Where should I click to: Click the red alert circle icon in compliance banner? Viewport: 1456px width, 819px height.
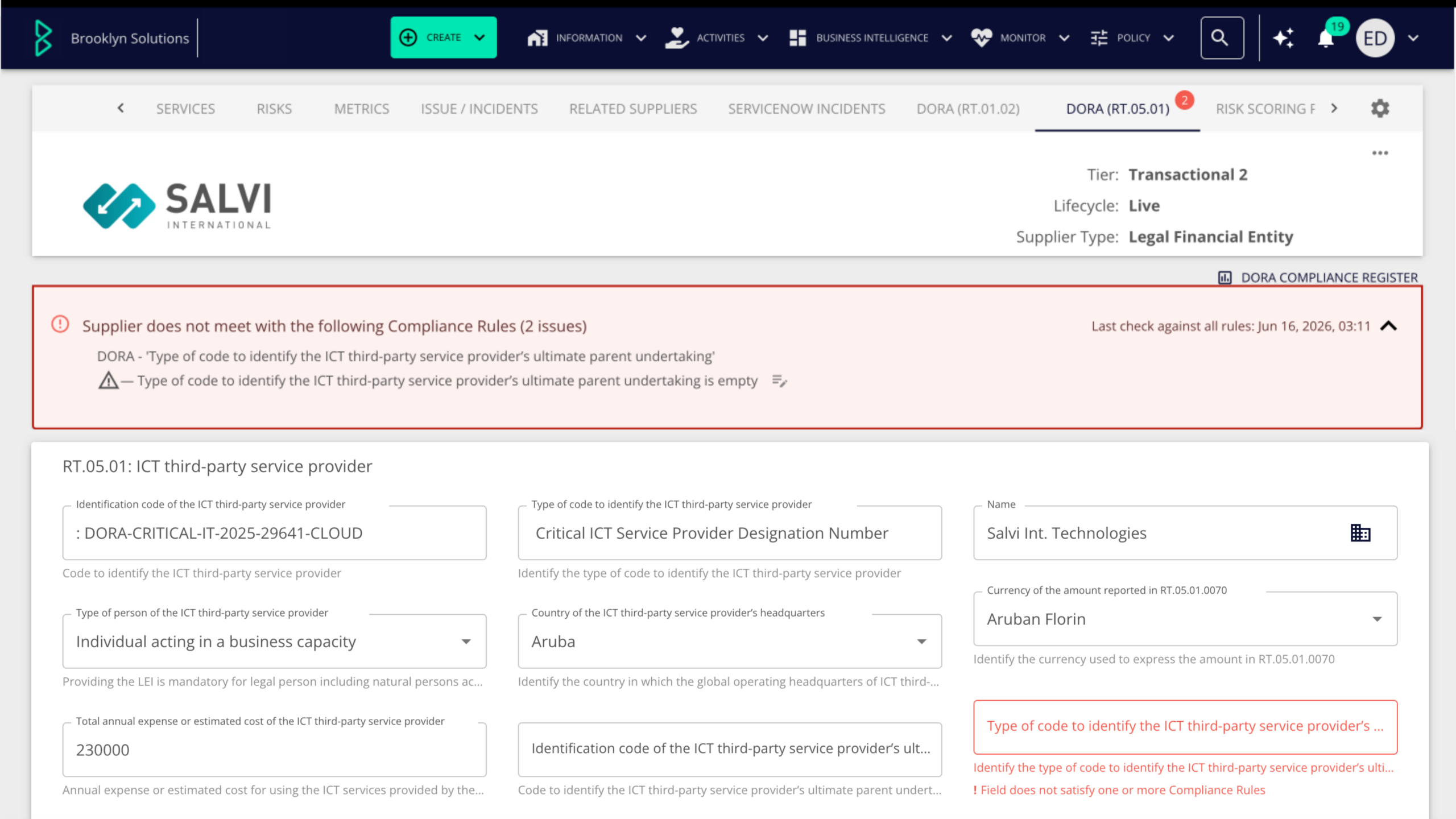[60, 324]
